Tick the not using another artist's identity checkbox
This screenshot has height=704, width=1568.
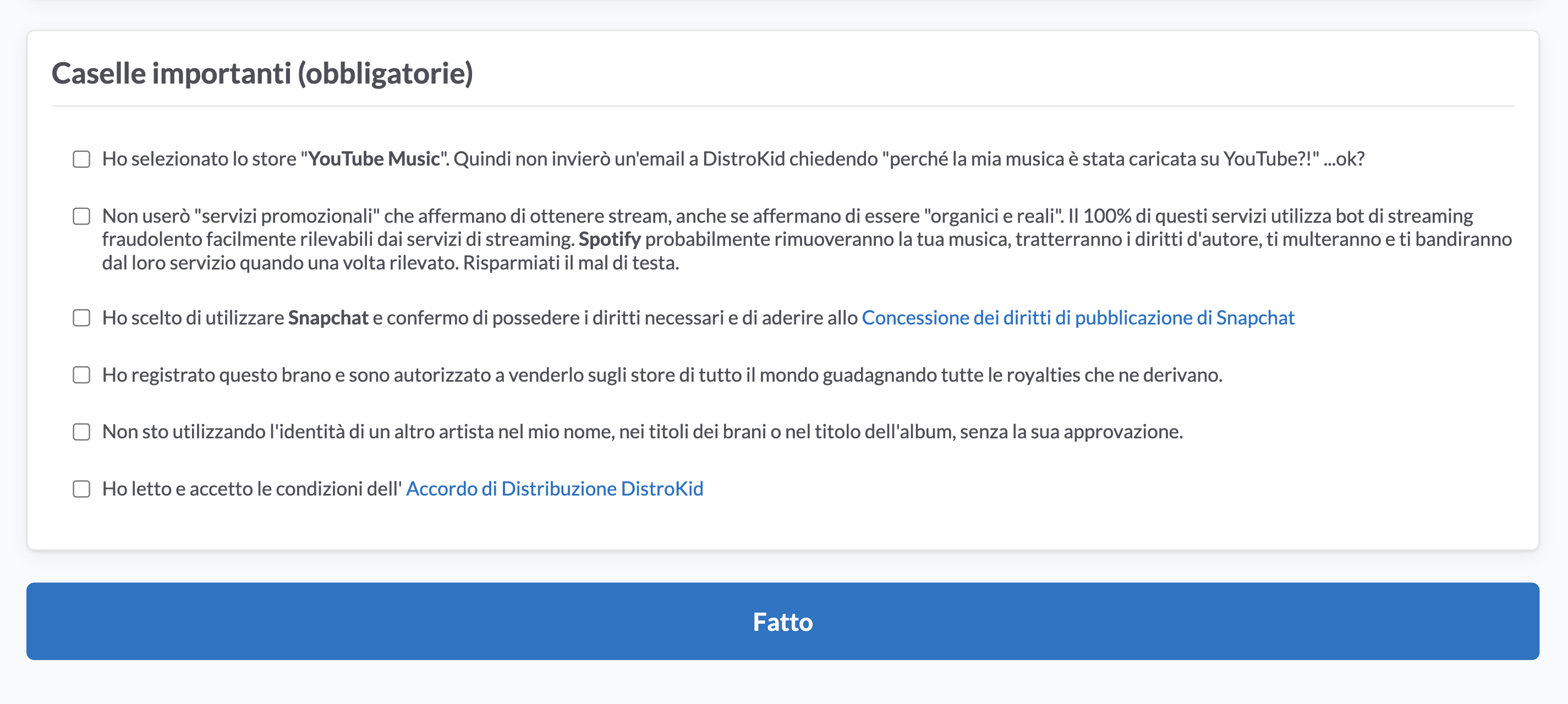[x=81, y=431]
